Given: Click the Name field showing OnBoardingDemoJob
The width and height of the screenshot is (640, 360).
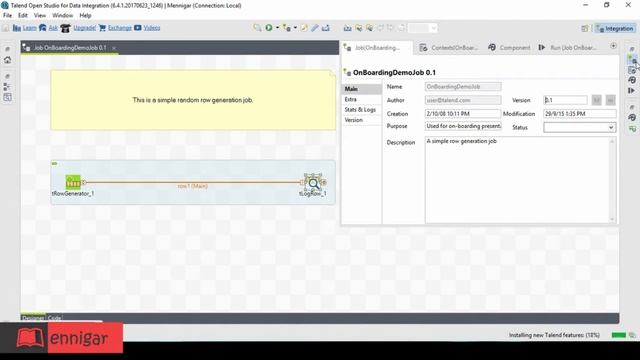Looking at the screenshot, I should 463,87.
